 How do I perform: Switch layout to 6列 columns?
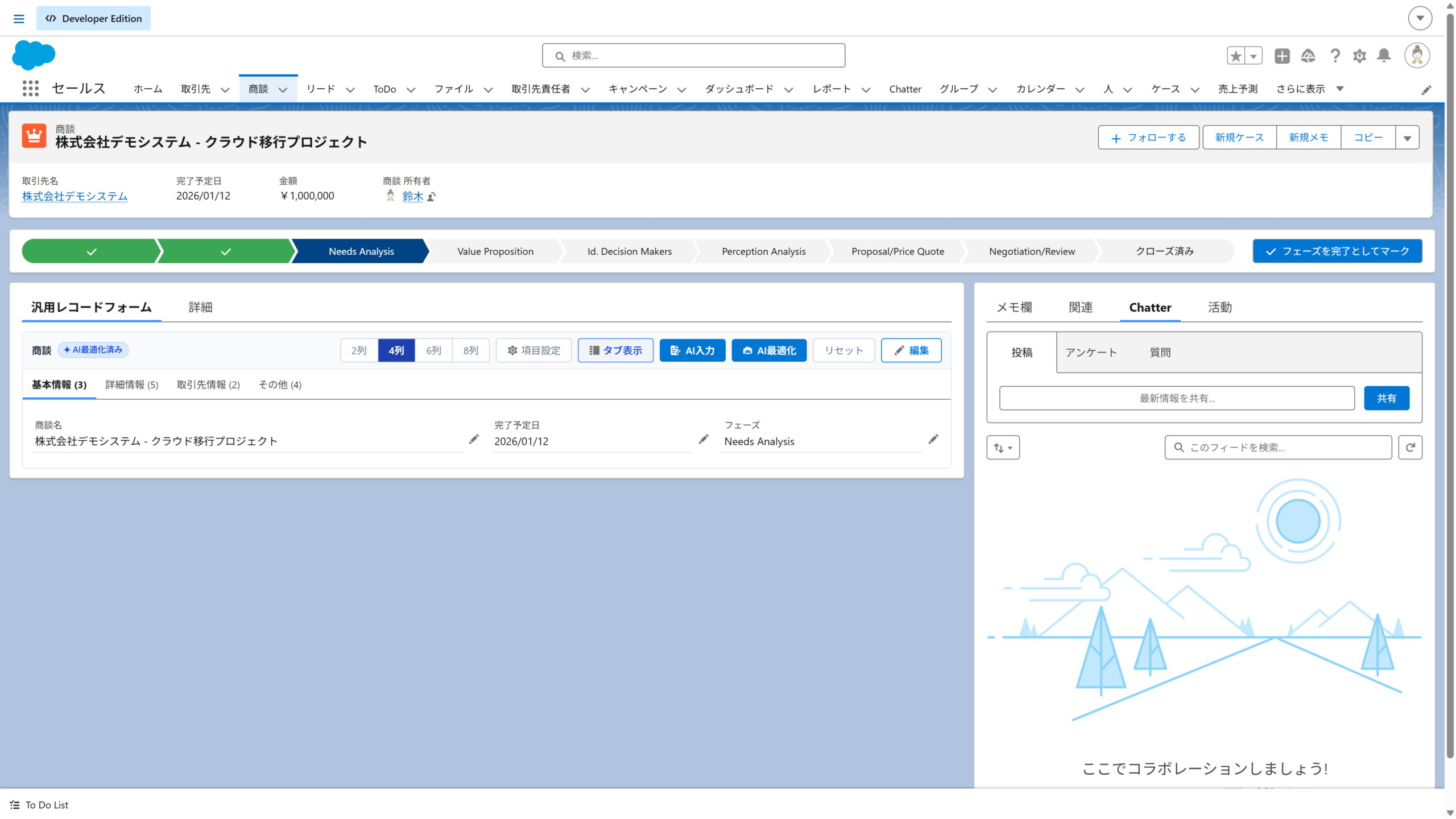(x=433, y=350)
